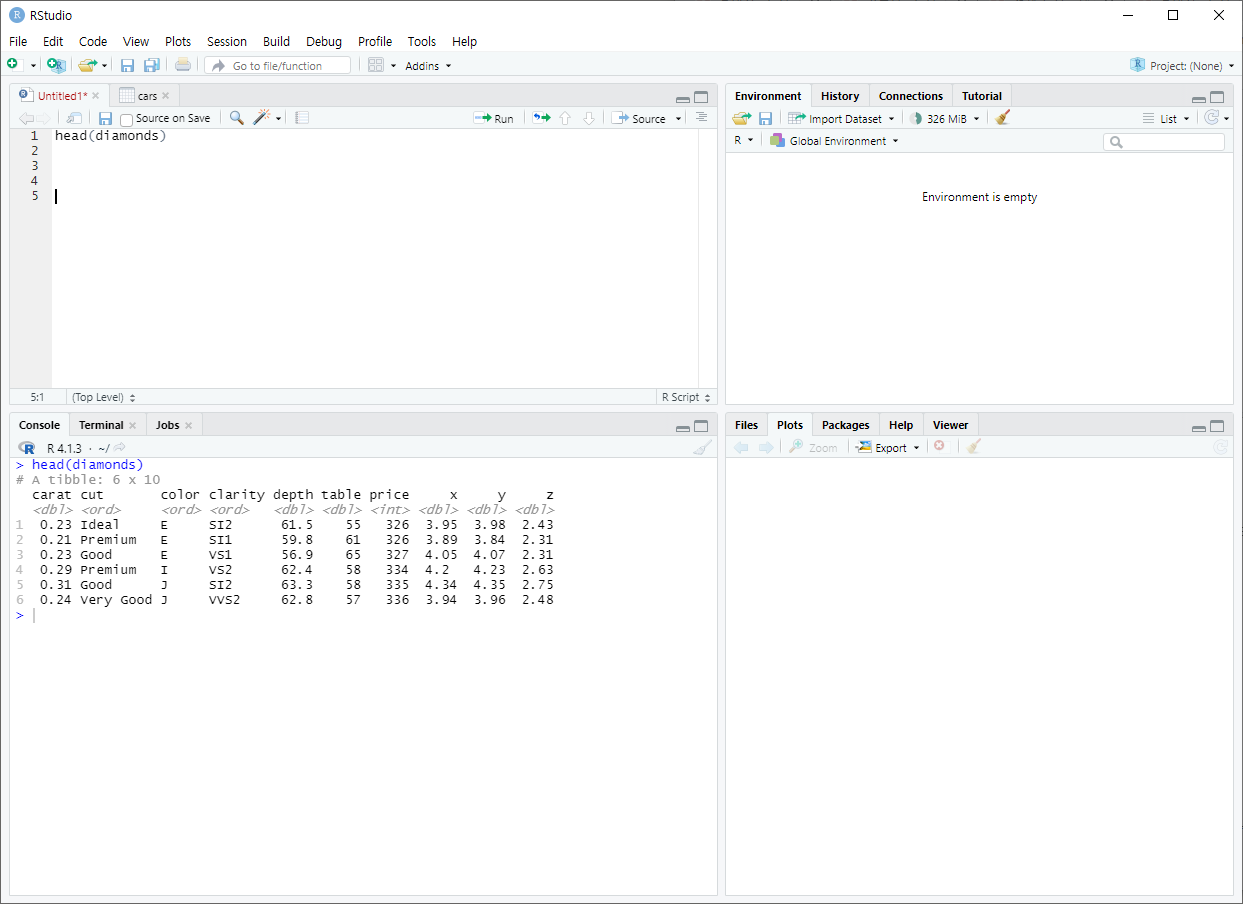Click the Re-run previous code icon
Viewport: 1243px width, 904px height.
click(541, 118)
